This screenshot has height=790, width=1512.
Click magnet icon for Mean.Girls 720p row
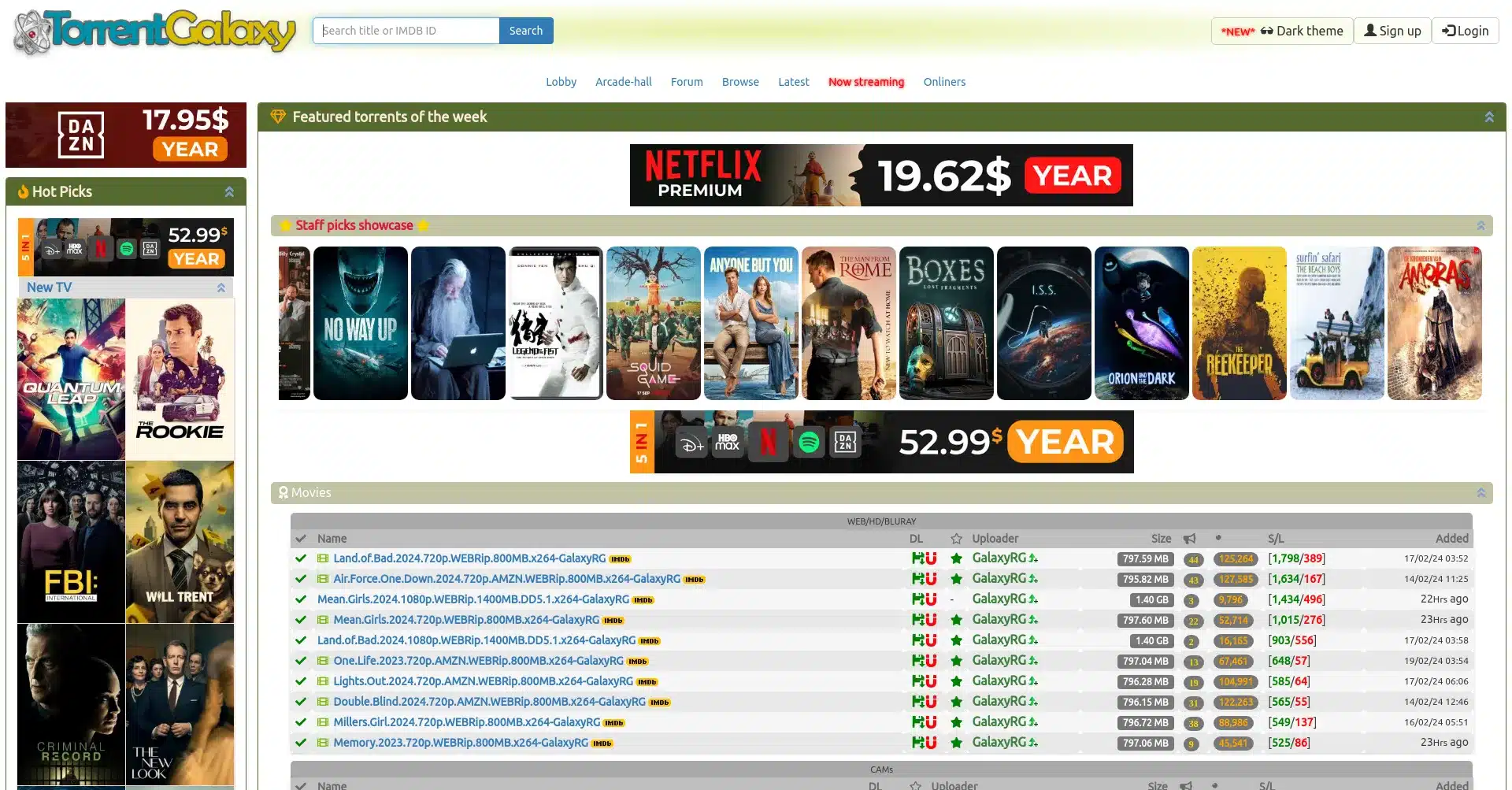(x=931, y=620)
